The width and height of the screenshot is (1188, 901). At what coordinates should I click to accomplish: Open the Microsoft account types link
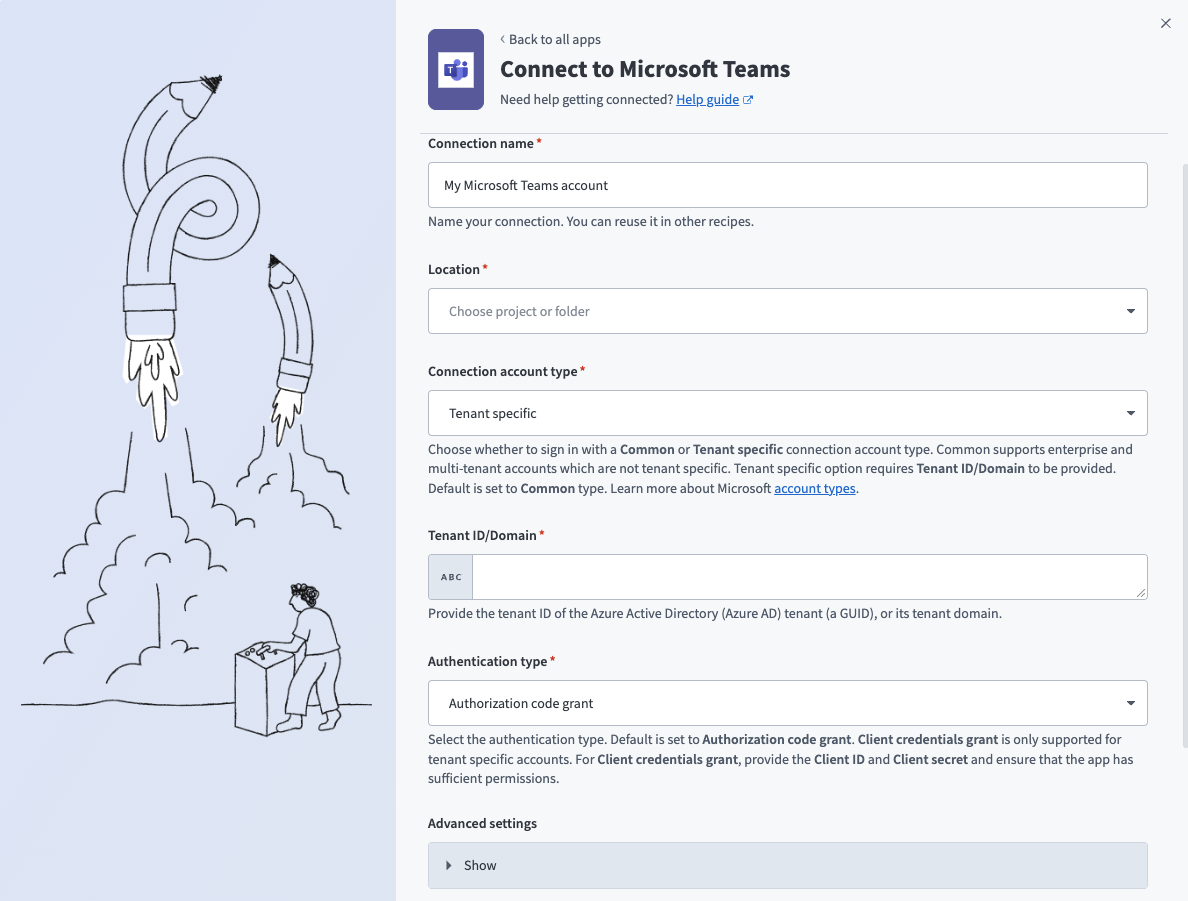coord(814,489)
